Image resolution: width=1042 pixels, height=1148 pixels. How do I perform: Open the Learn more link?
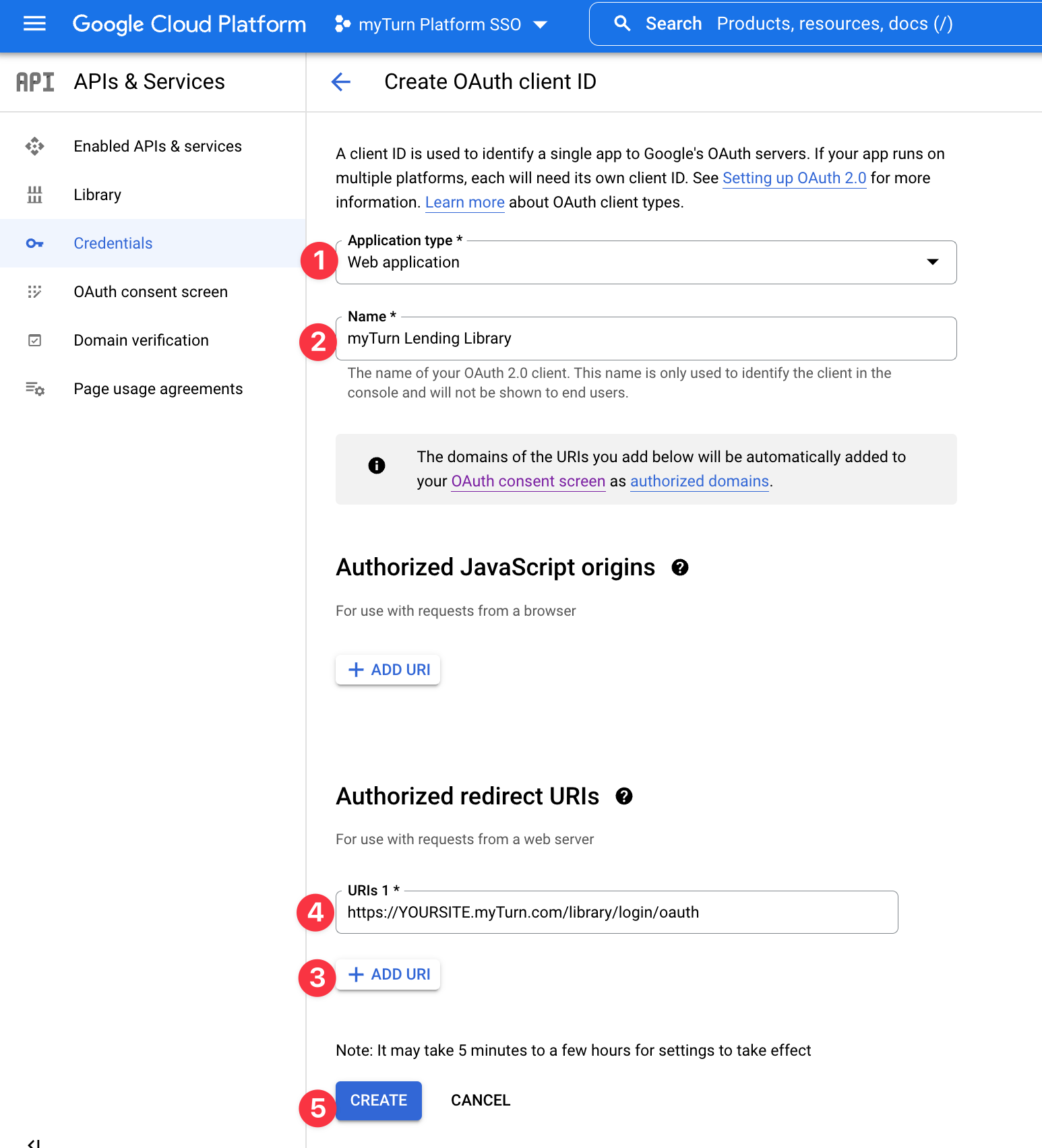tap(464, 202)
